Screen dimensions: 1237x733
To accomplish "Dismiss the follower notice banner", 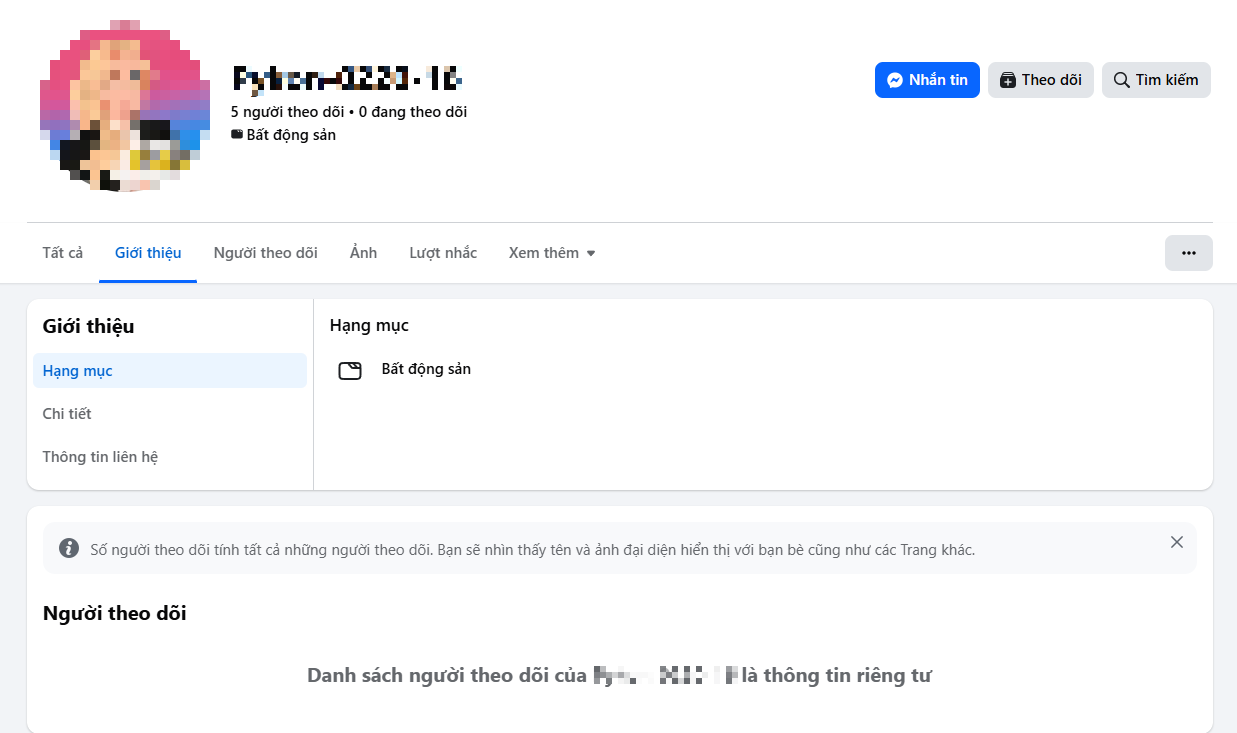I will click(x=1176, y=542).
